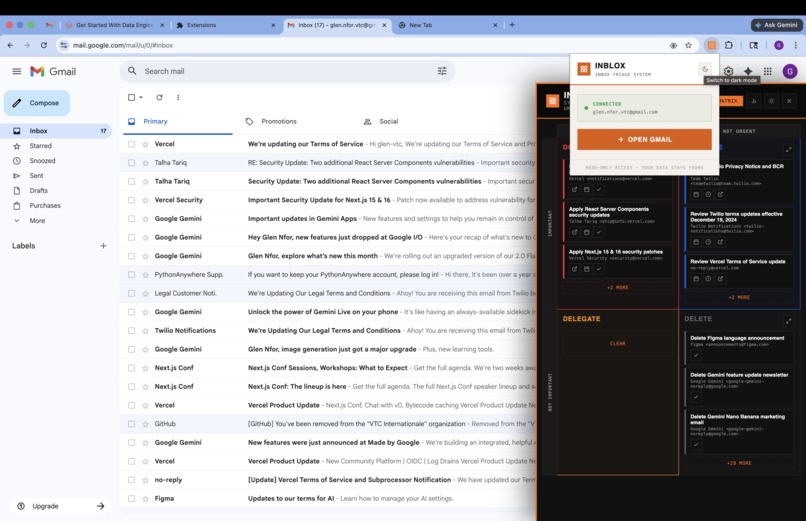Screen dimensions: 806x521
Task: Open the Review Vercel Terms of Service email
Action: coord(720,279)
